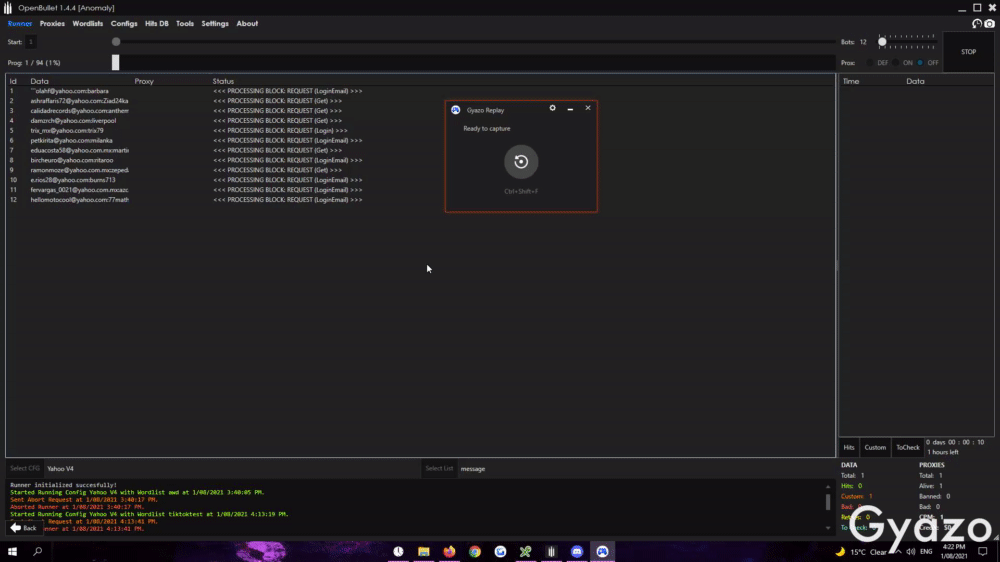Open the Configs menu
The height and width of the screenshot is (562, 1000).
(124, 24)
